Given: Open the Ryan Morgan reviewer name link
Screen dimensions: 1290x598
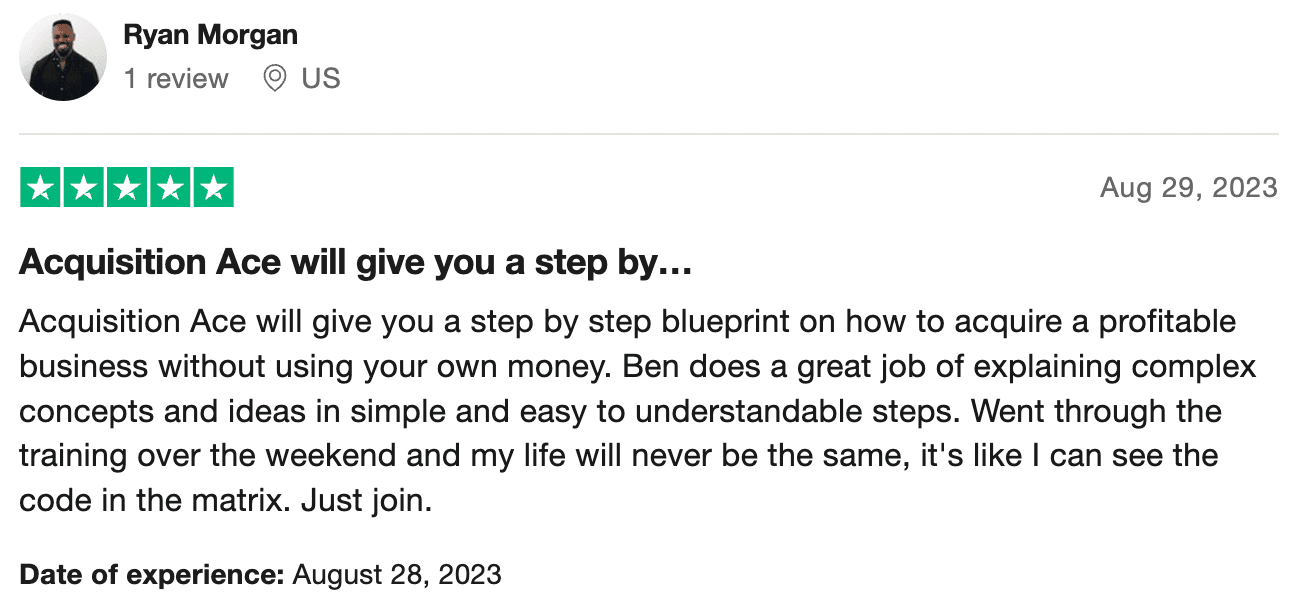Looking at the screenshot, I should (x=210, y=35).
